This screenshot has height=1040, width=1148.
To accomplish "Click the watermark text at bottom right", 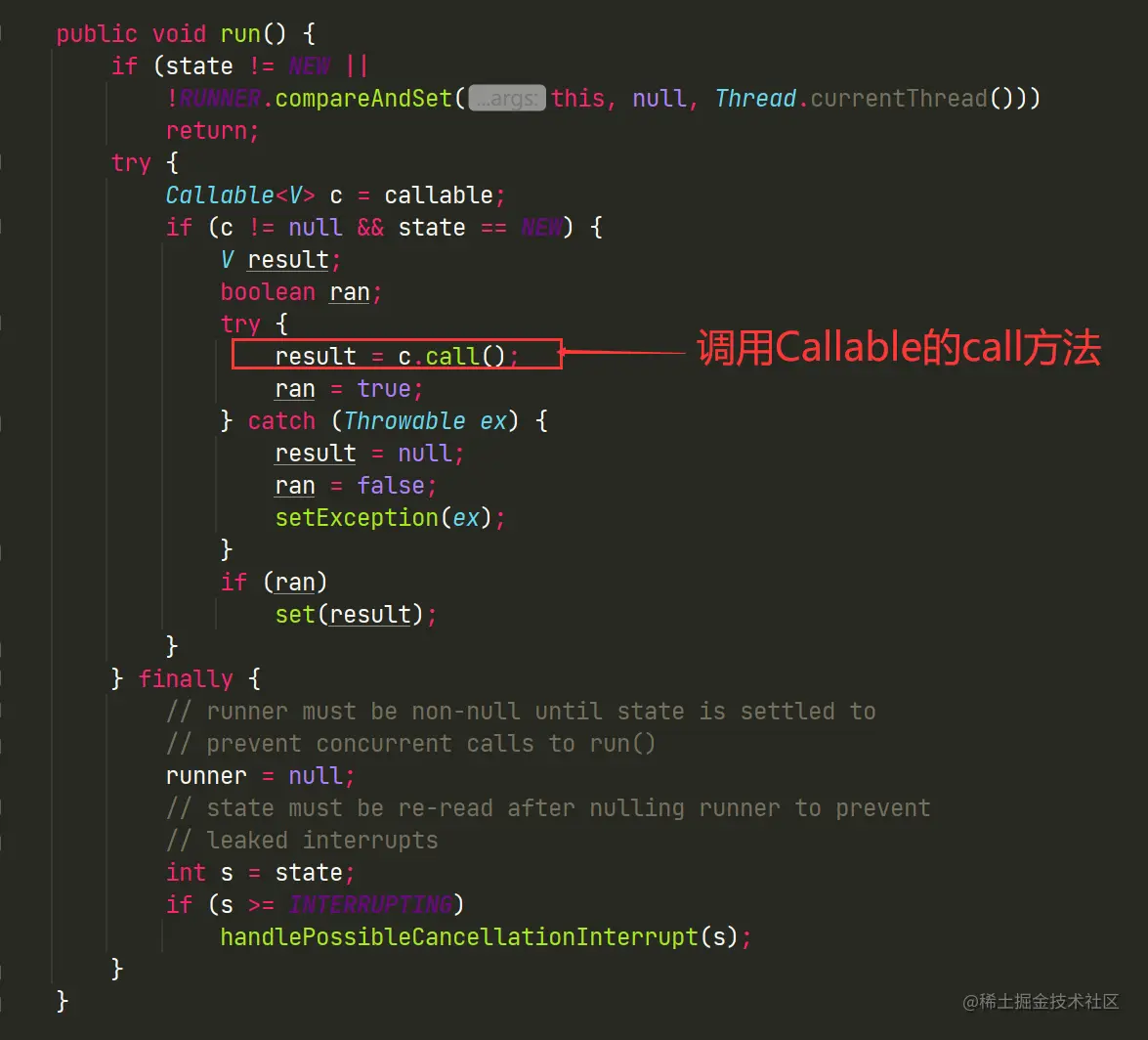I will coord(1041,1001).
